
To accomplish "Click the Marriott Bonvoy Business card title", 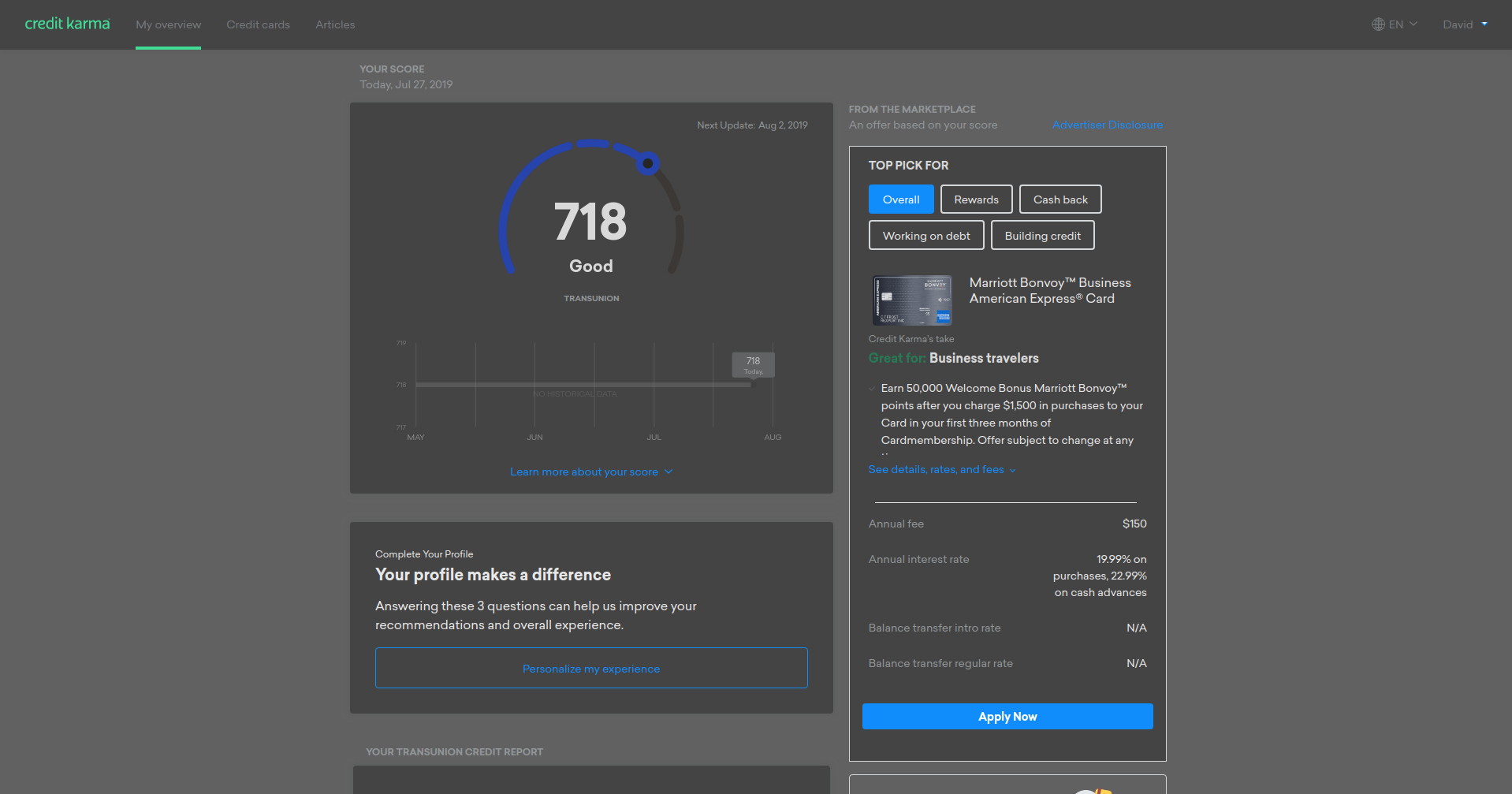I will click(1050, 290).
